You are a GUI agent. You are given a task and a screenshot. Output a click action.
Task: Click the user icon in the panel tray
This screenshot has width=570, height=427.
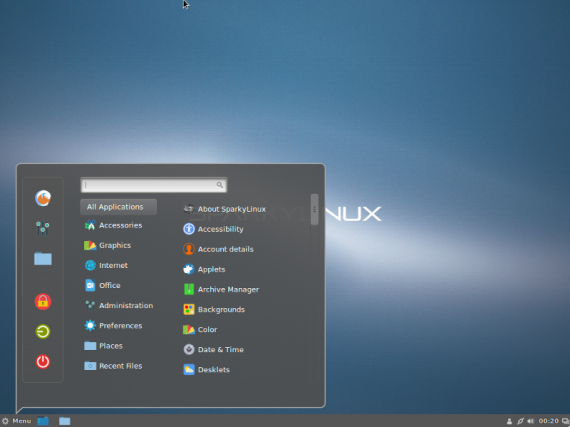point(509,421)
